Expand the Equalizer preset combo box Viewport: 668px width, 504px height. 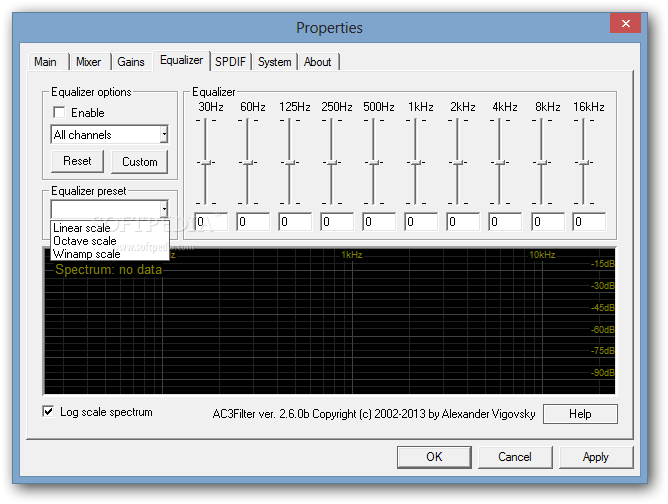tap(109, 209)
